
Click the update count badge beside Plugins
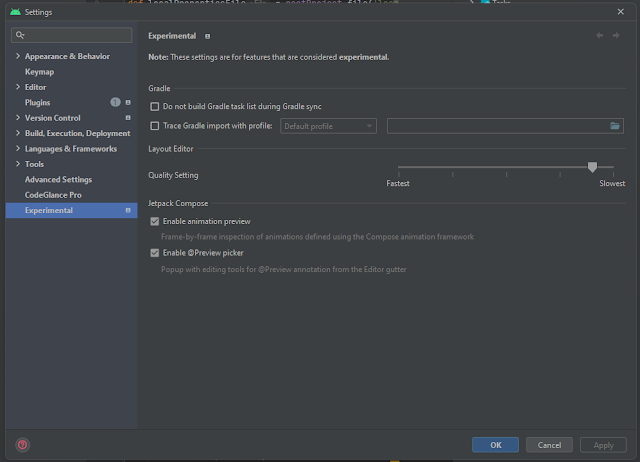tap(115, 102)
